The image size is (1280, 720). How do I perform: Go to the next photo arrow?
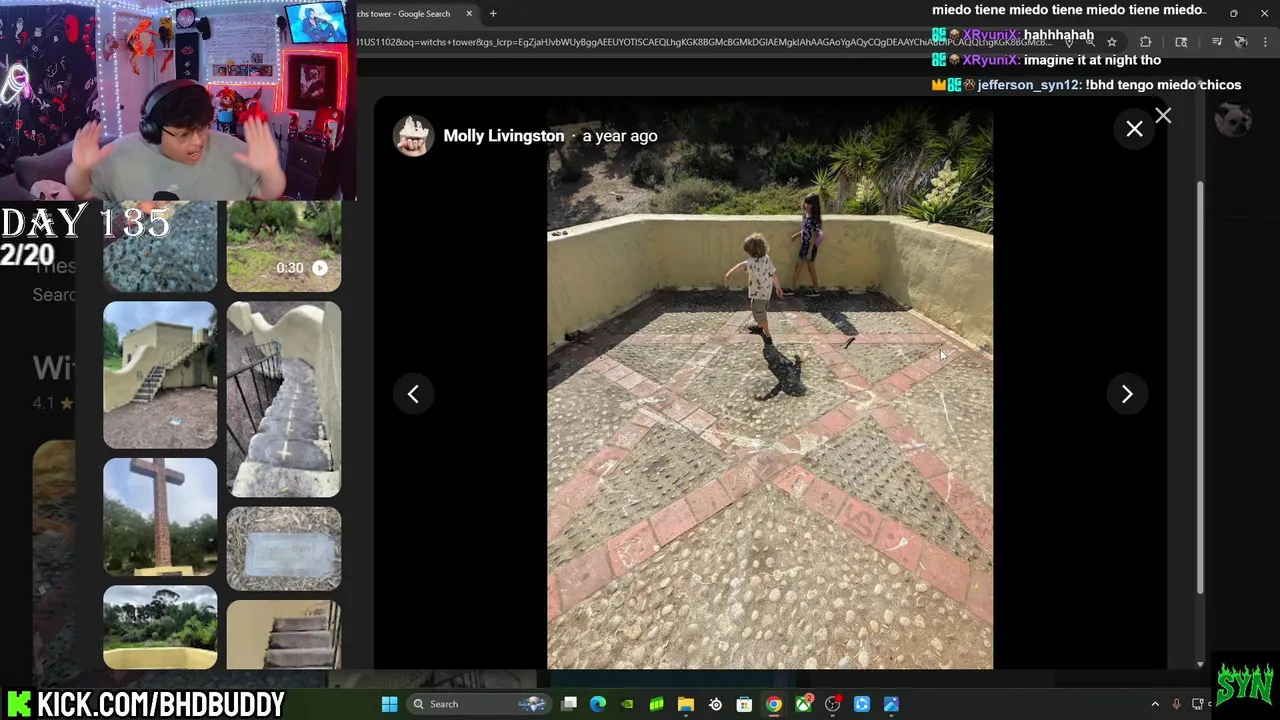(x=1127, y=394)
